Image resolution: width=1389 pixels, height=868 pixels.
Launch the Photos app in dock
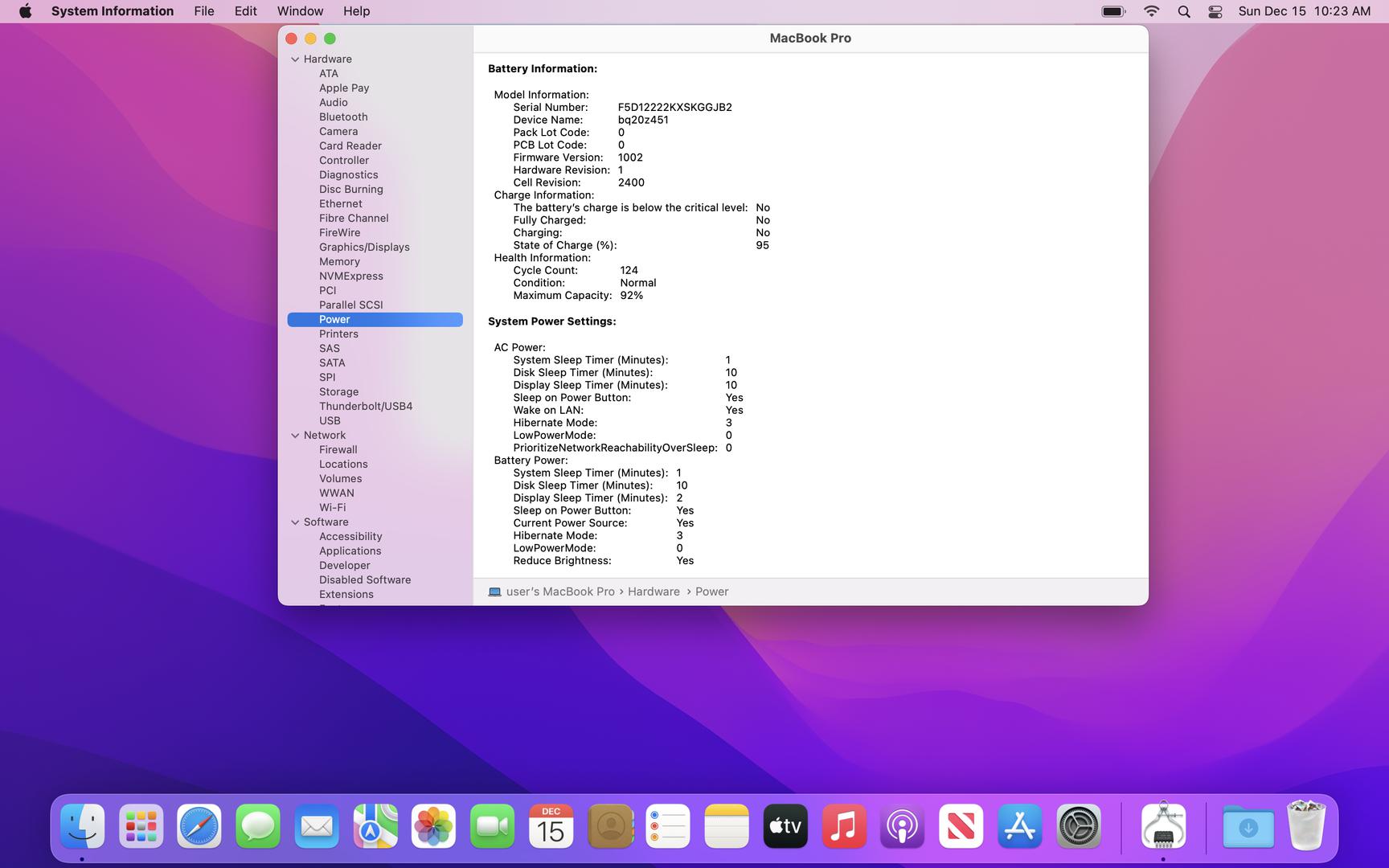[x=433, y=826]
